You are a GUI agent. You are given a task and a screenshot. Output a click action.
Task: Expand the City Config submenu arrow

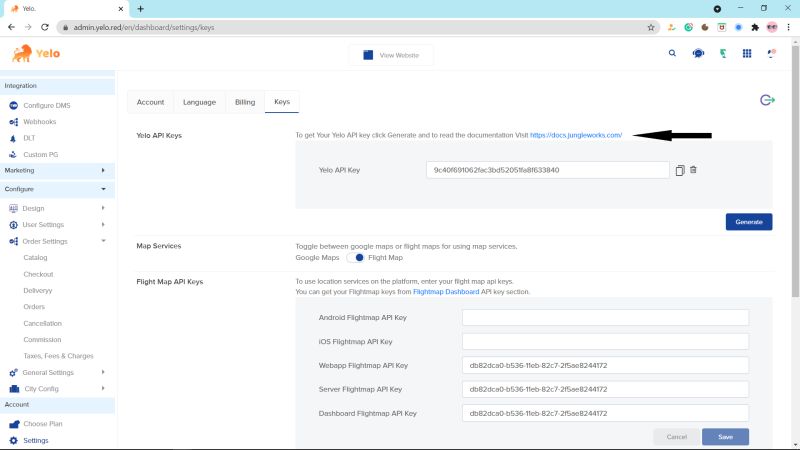pos(103,389)
